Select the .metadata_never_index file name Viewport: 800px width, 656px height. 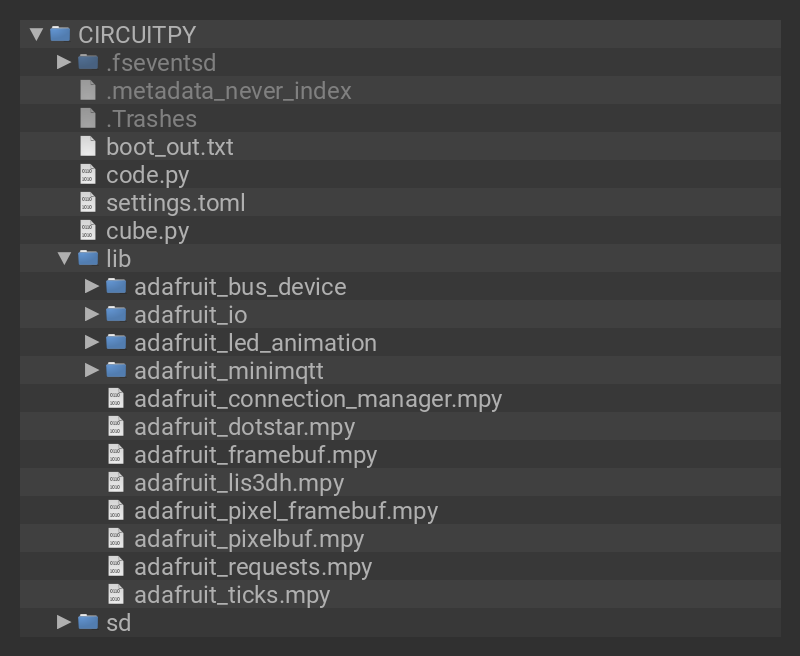[x=228, y=90]
